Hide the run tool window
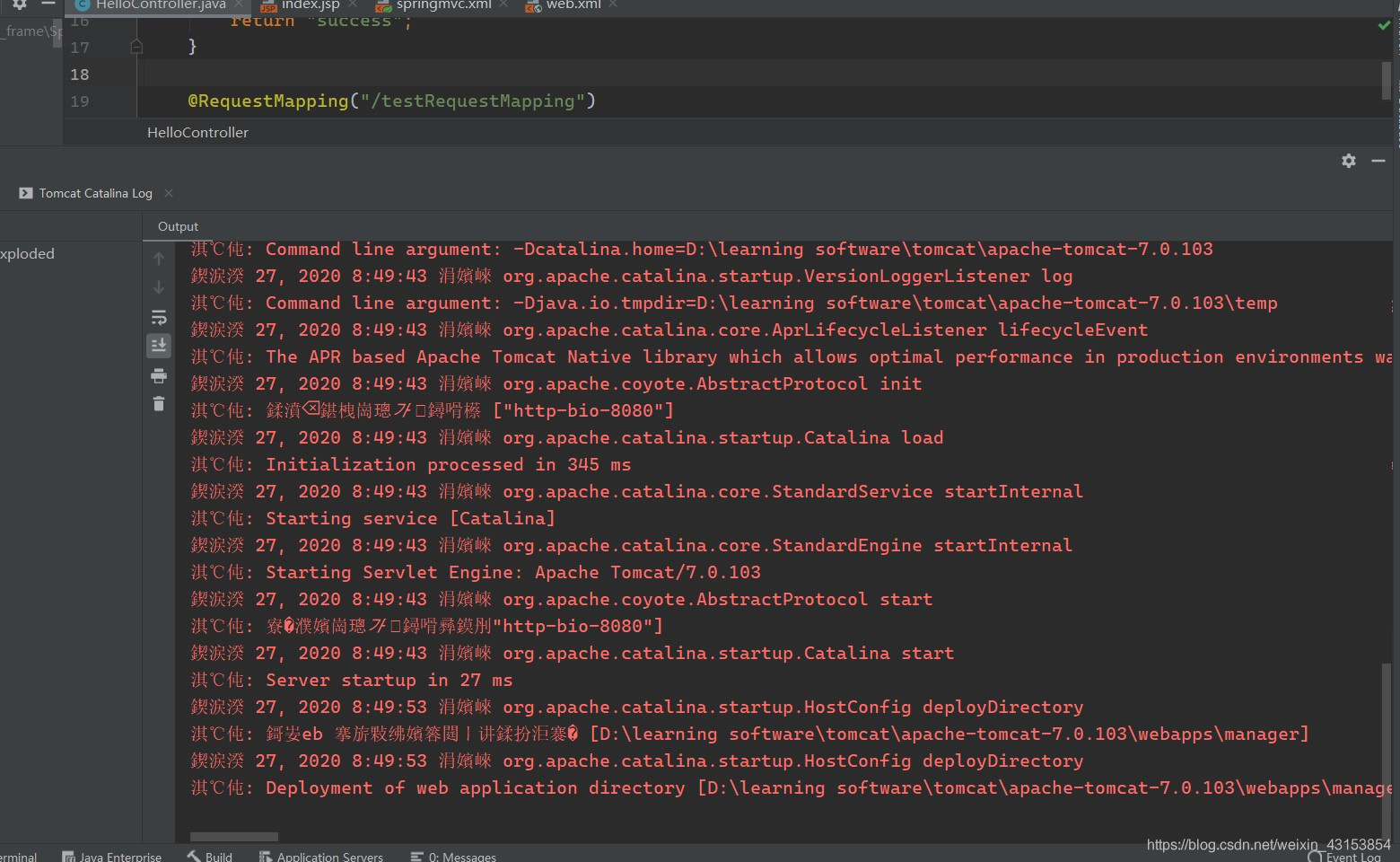This screenshot has width=1400, height=862. (x=1378, y=161)
